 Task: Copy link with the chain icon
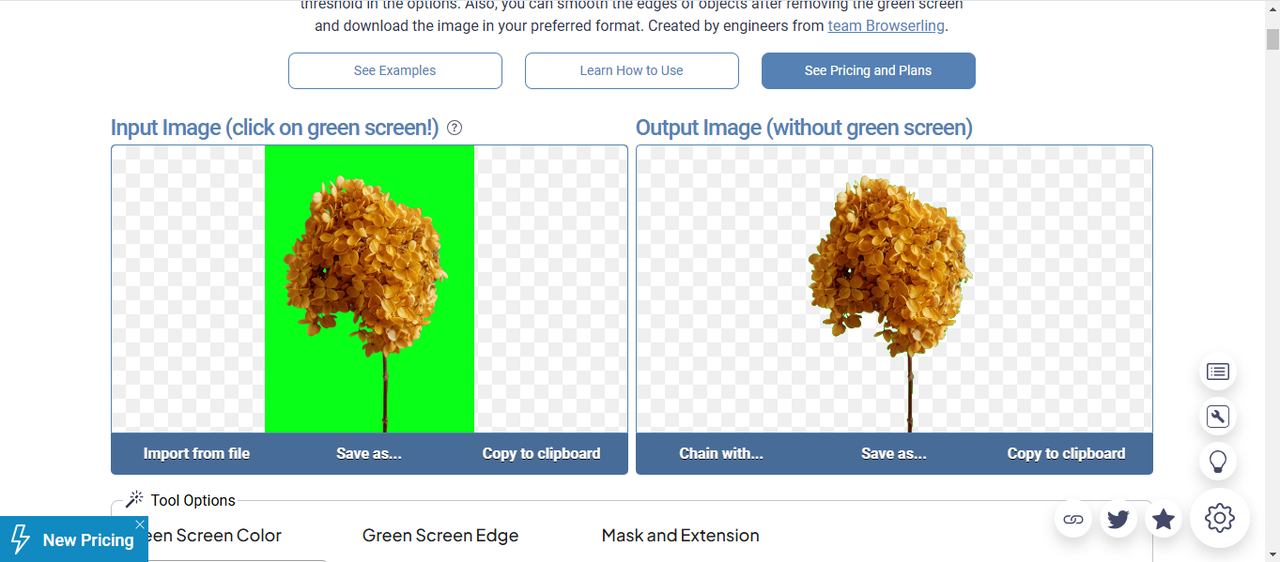(x=1073, y=519)
